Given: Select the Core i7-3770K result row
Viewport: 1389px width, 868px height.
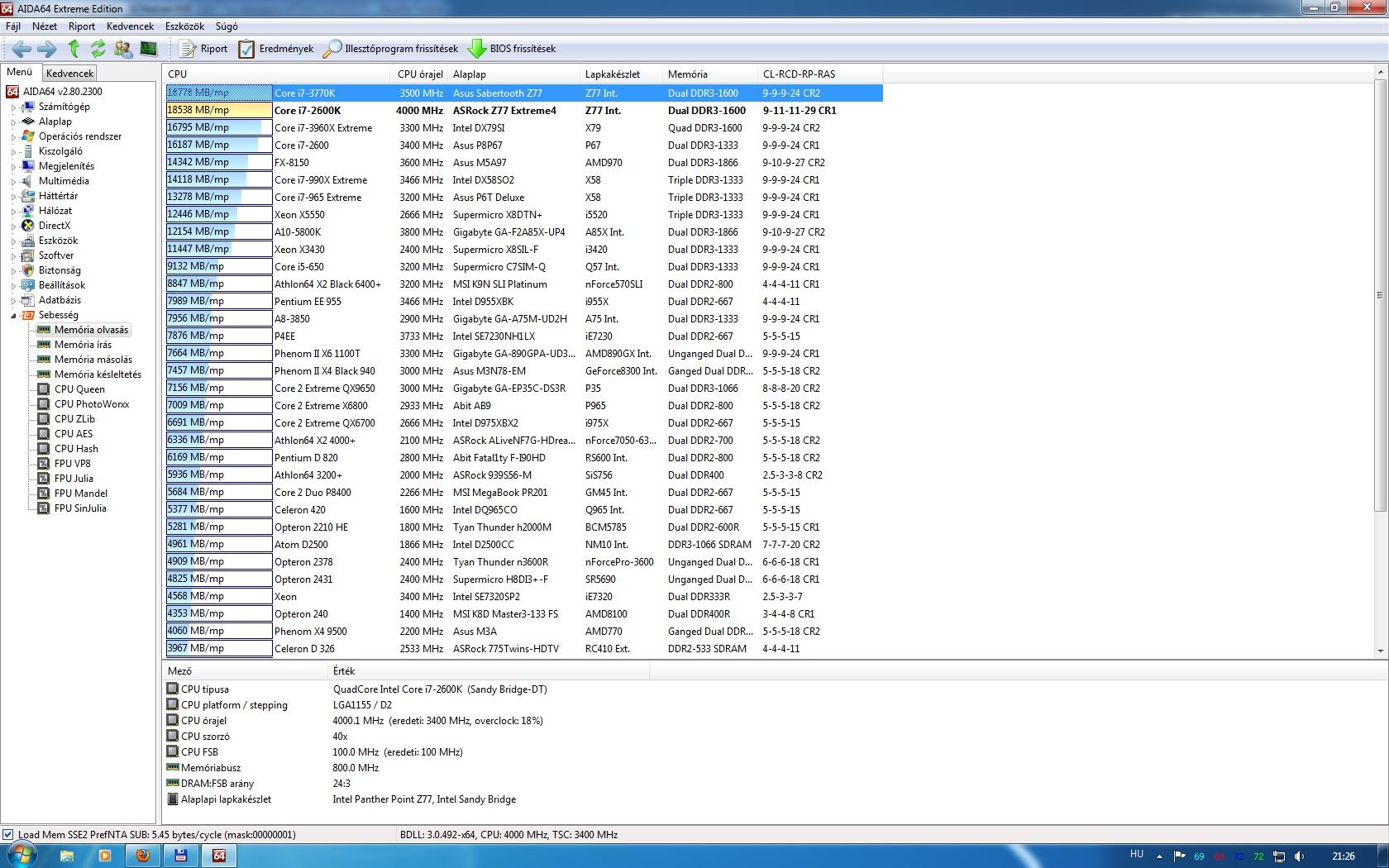Looking at the screenshot, I should coord(524,93).
